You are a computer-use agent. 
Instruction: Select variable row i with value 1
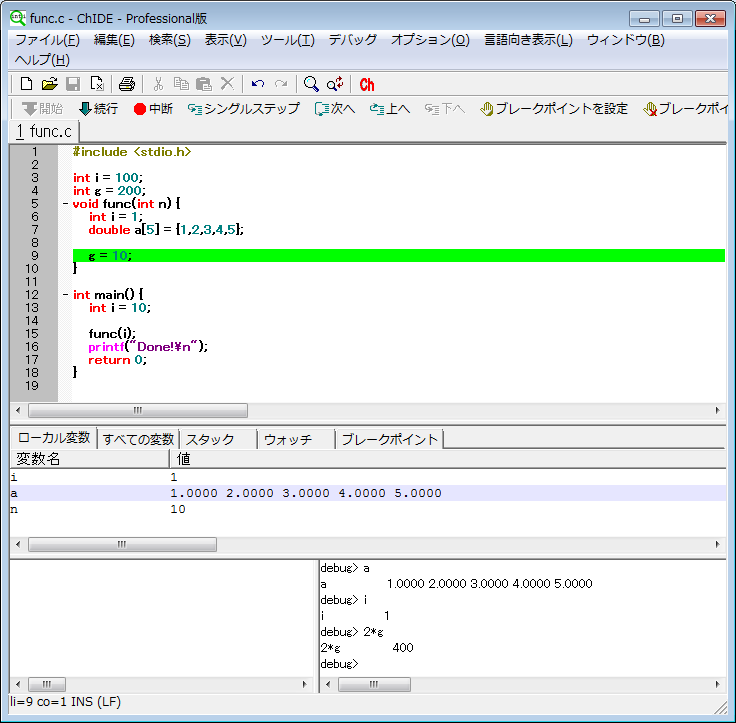click(368, 477)
